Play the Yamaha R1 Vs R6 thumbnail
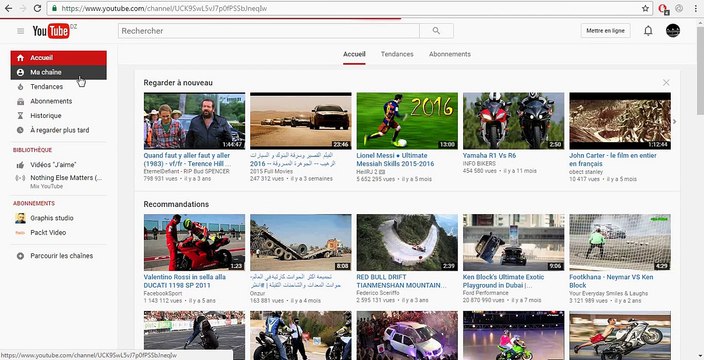Screen dimensions: 704x360 [x=514, y=121]
